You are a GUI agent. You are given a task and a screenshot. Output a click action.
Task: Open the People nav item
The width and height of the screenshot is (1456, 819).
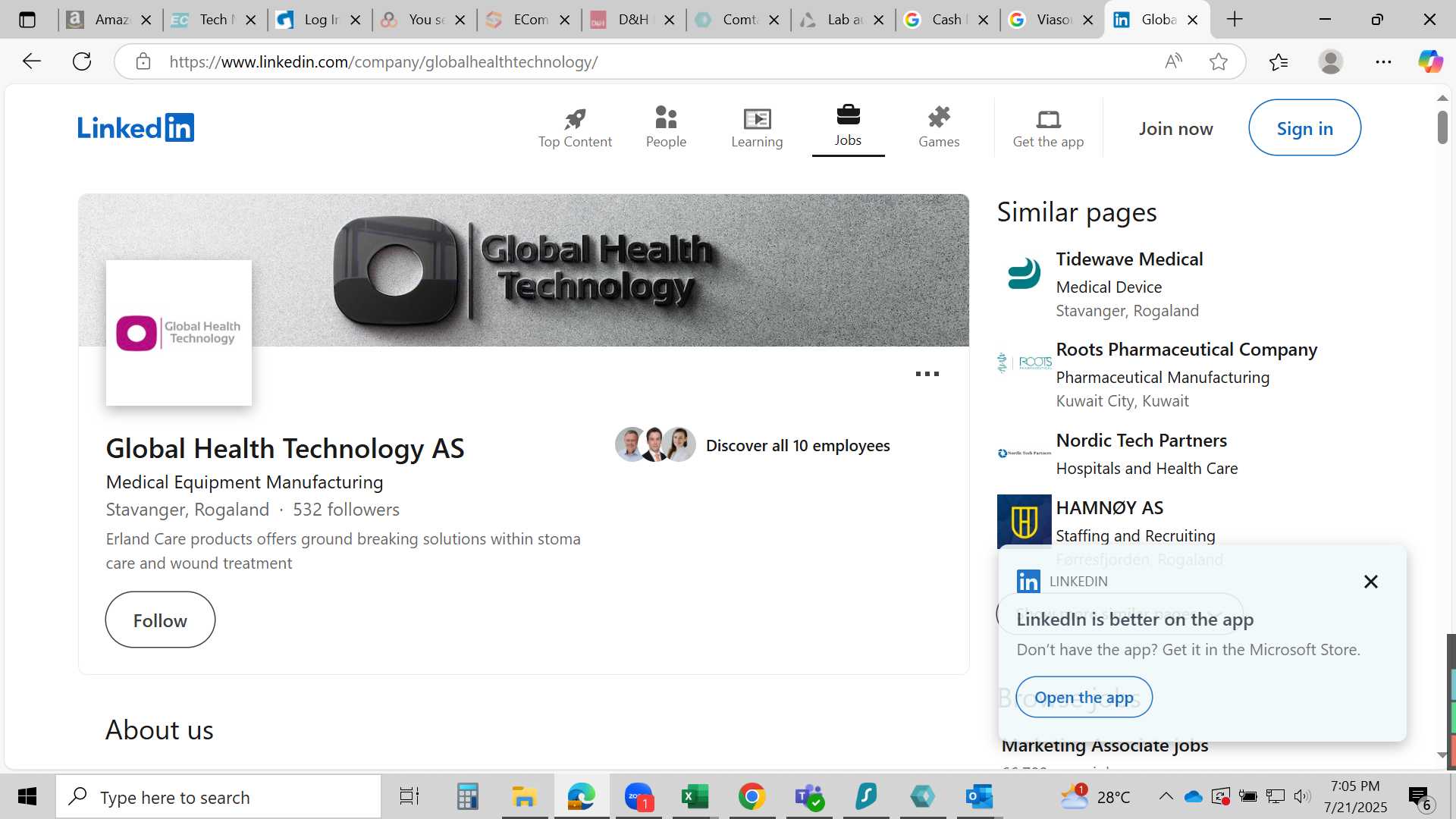(666, 127)
